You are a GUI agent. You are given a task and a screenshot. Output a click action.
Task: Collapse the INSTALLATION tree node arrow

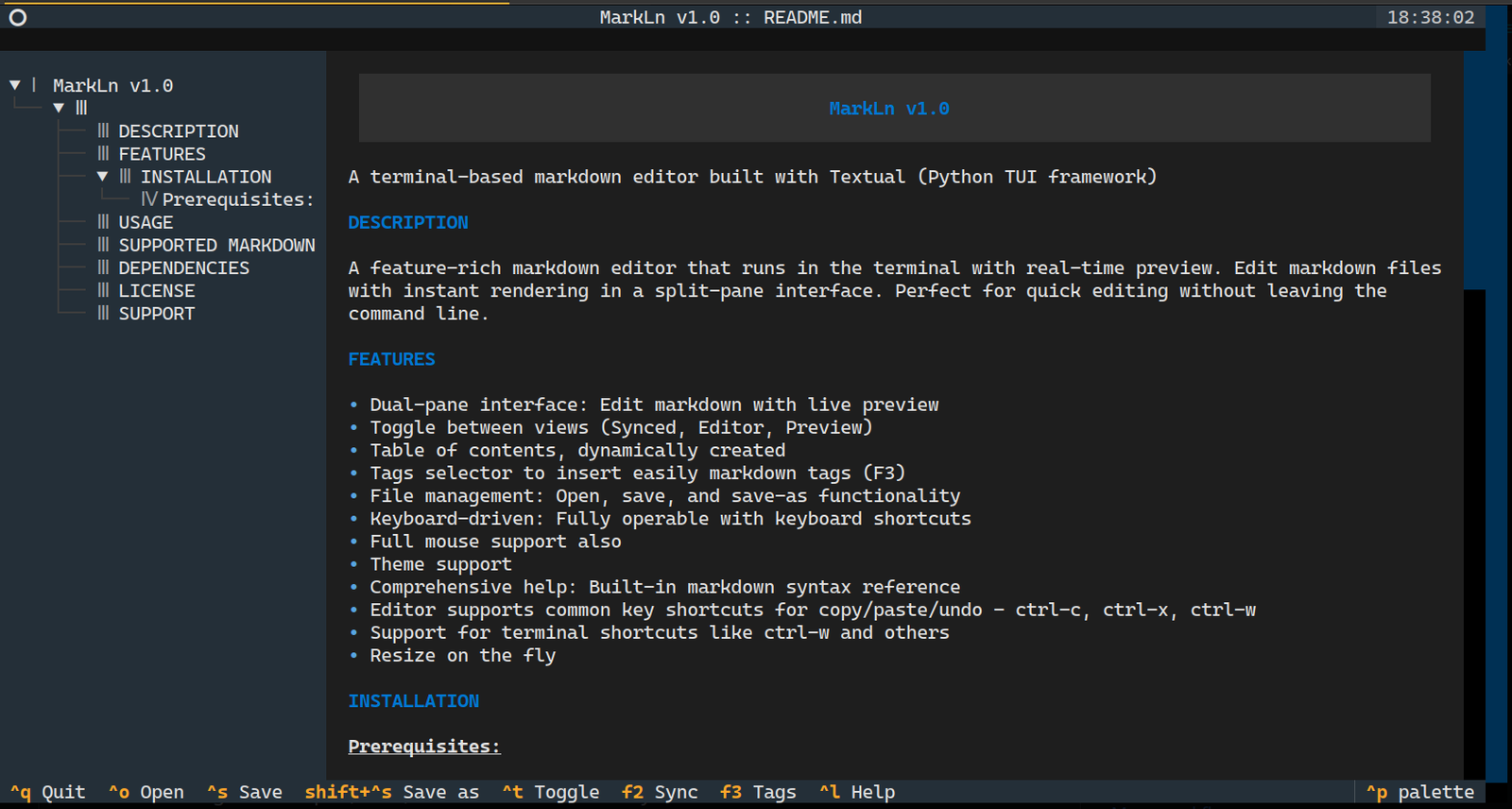[102, 177]
